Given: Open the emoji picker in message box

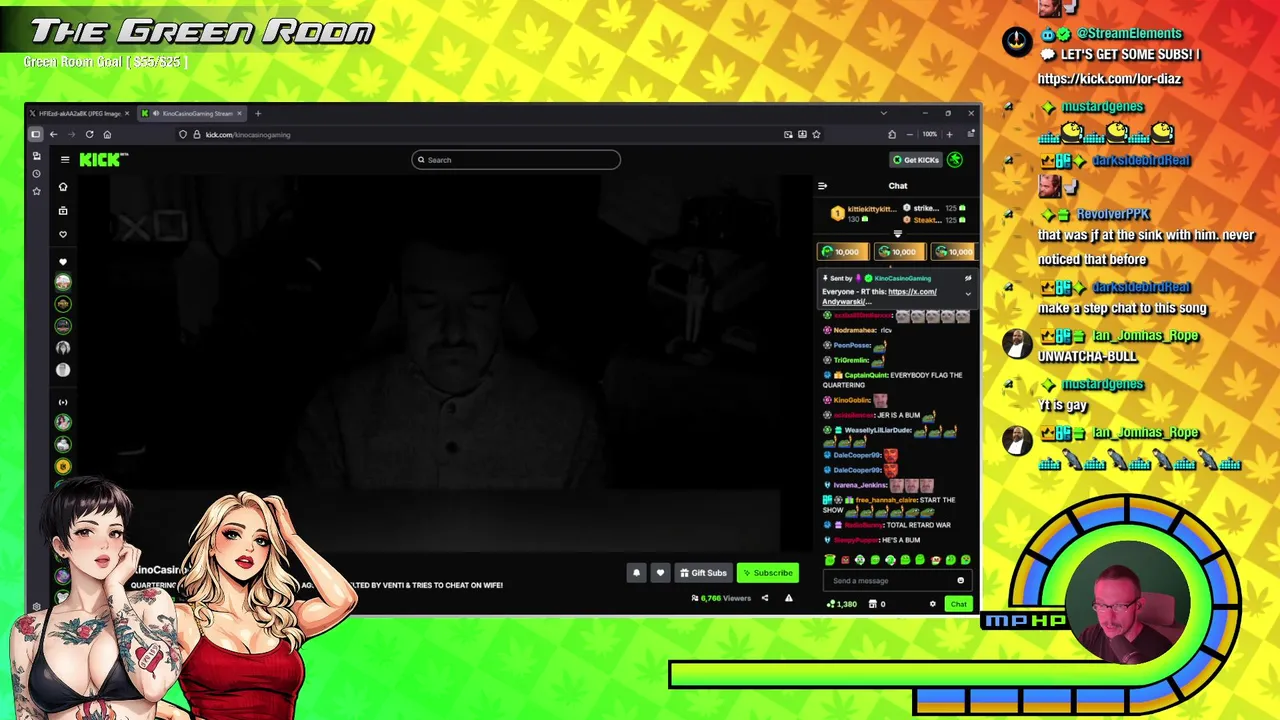Looking at the screenshot, I should [960, 581].
